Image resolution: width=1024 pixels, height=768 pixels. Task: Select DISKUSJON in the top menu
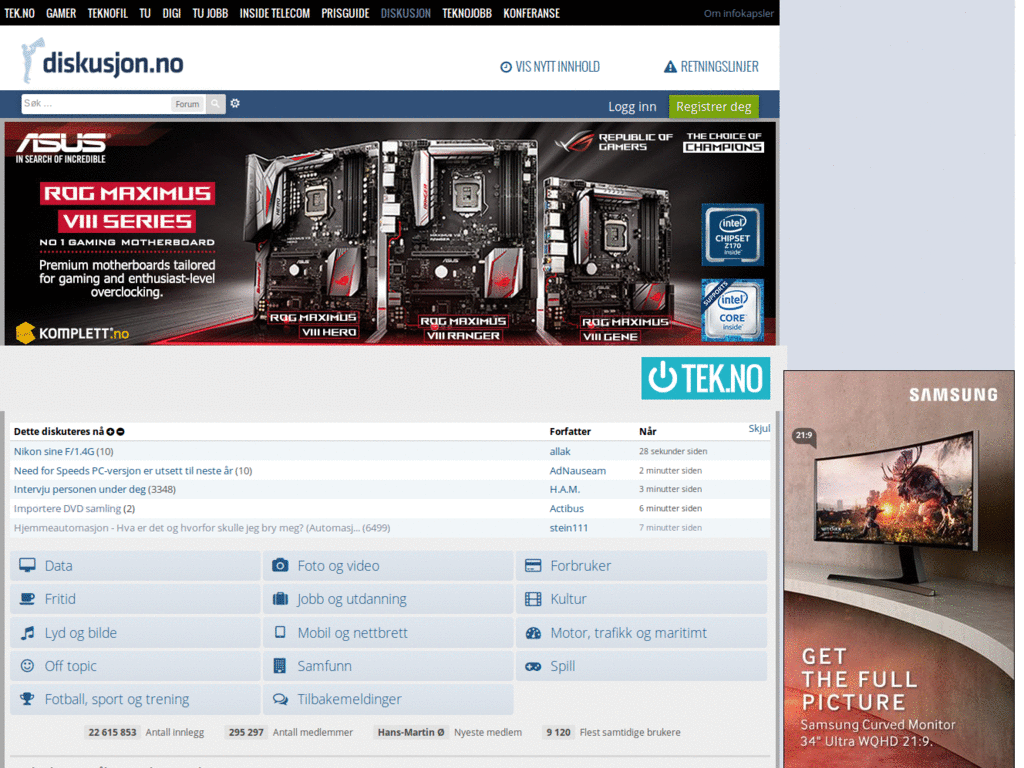[x=406, y=13]
